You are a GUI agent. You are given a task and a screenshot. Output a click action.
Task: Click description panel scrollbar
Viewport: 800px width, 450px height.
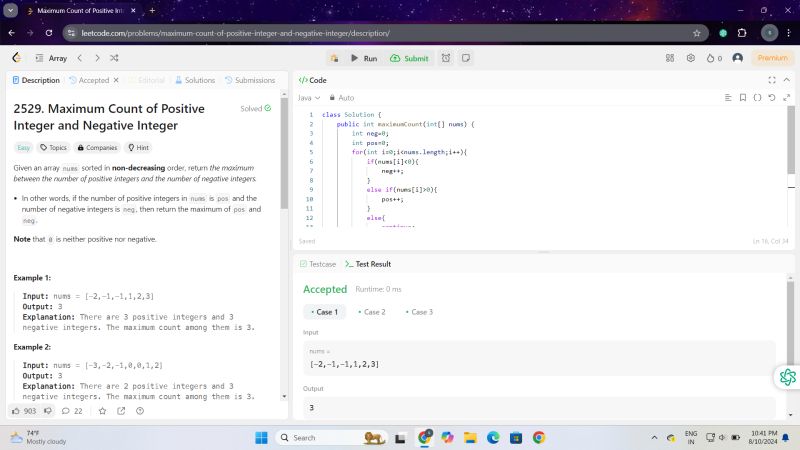284,153
